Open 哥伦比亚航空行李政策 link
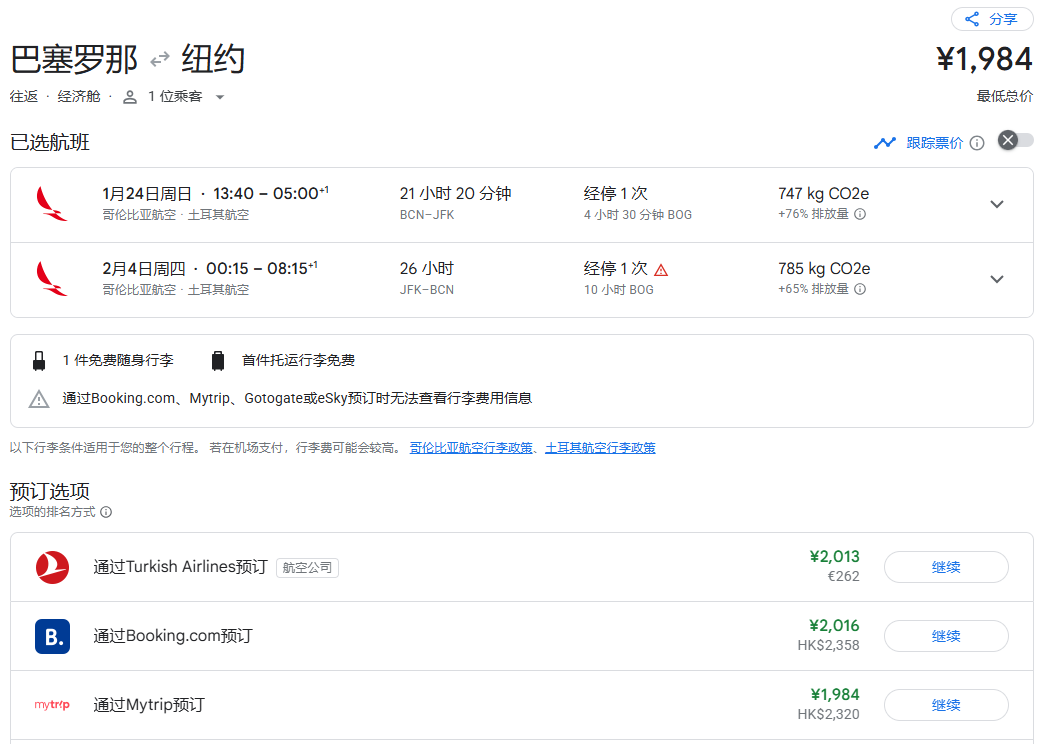The height and width of the screenshot is (744, 1046). click(471, 448)
